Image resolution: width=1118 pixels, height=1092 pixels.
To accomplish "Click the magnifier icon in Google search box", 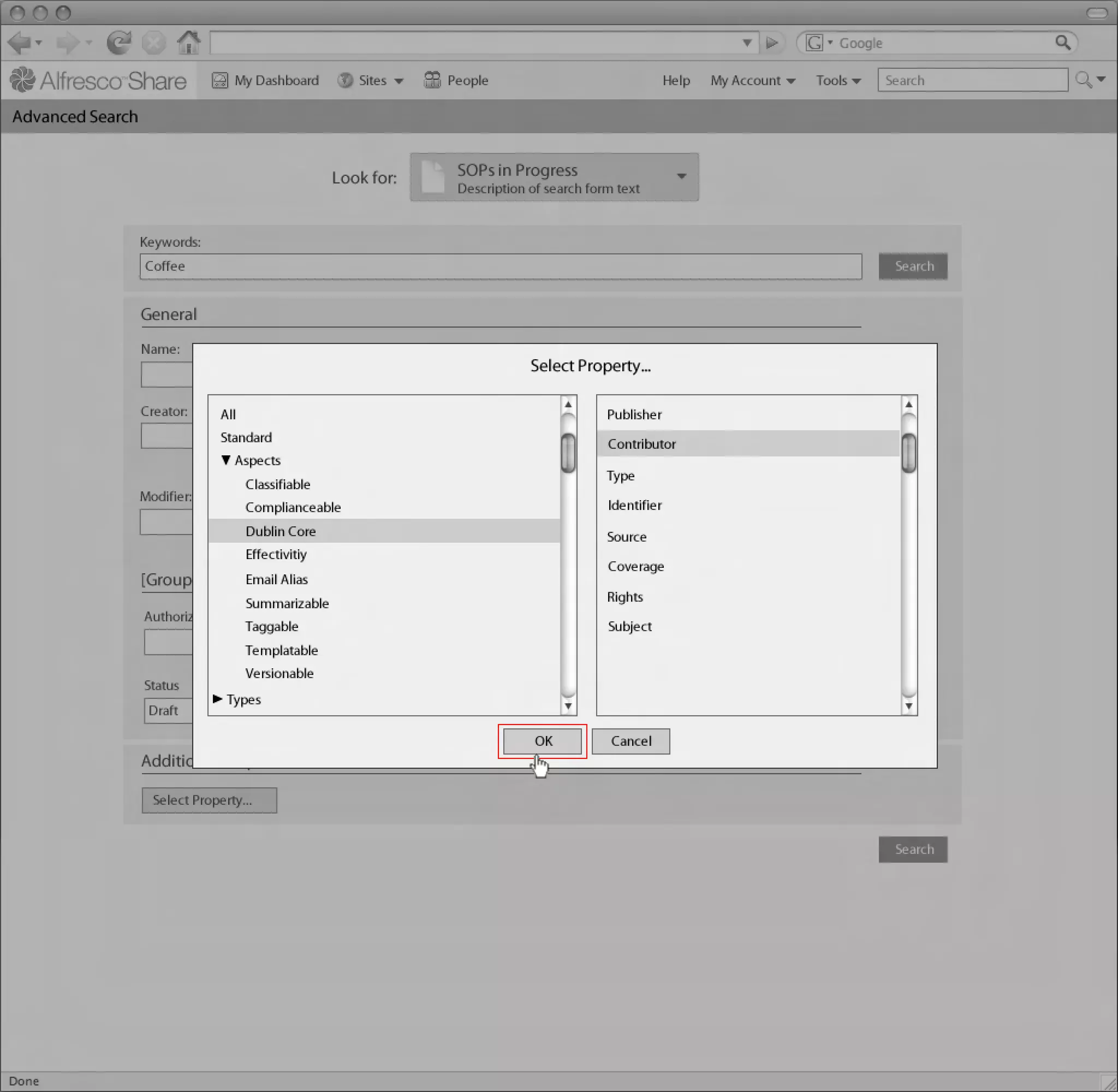I will 1062,43.
